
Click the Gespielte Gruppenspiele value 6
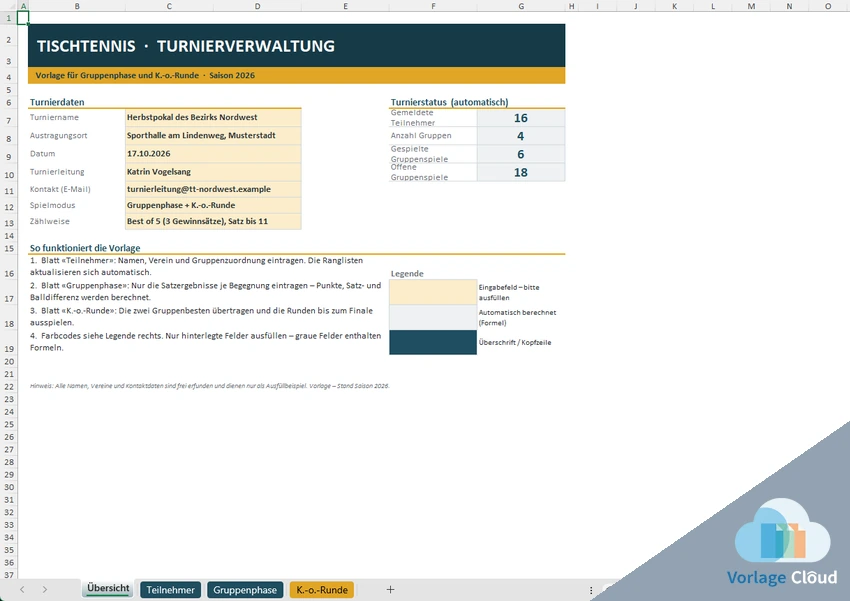520,154
